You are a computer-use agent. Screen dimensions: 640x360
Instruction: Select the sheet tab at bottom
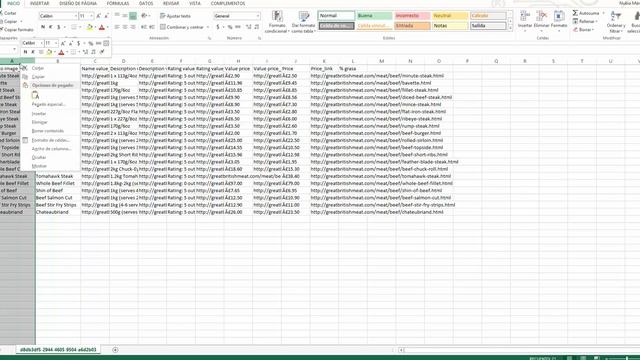tap(58, 350)
